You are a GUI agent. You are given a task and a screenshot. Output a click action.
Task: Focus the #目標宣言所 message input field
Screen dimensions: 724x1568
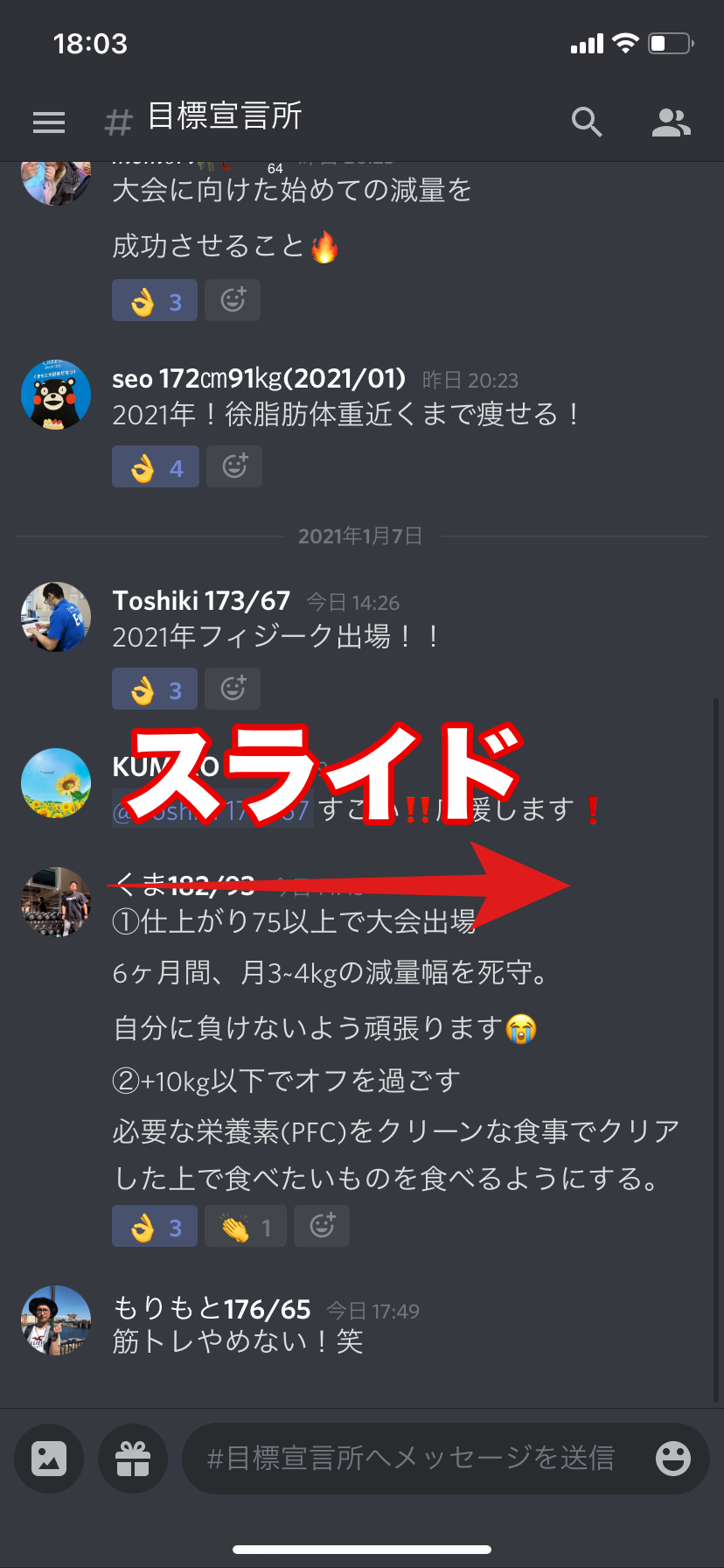click(x=420, y=1458)
